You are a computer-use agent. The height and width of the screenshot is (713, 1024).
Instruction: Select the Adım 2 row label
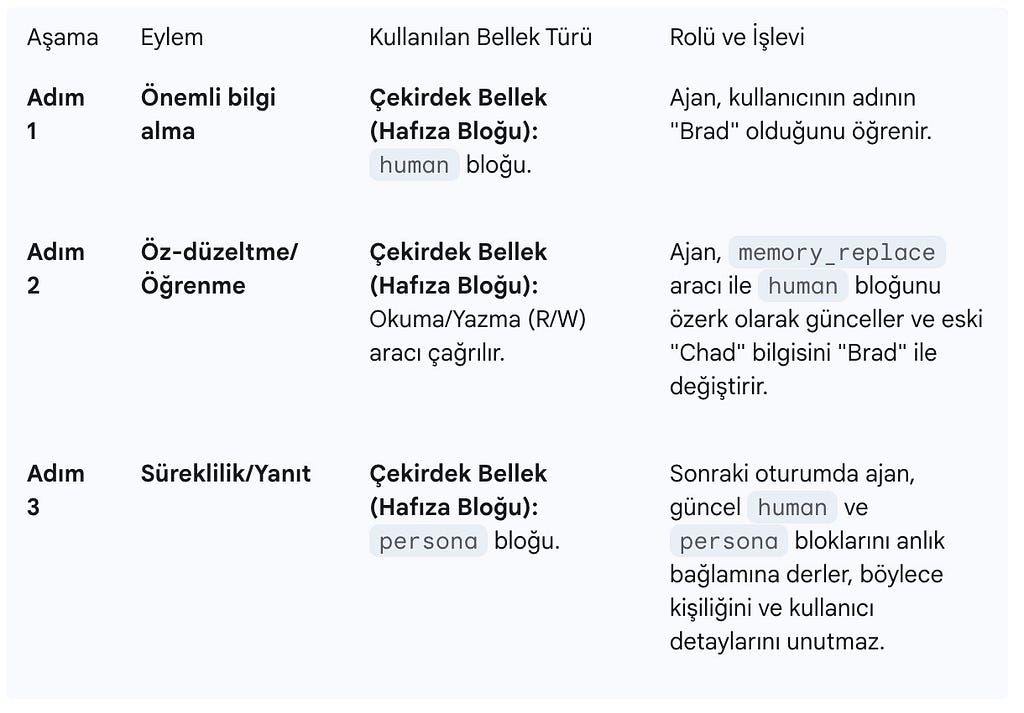tap(56, 268)
